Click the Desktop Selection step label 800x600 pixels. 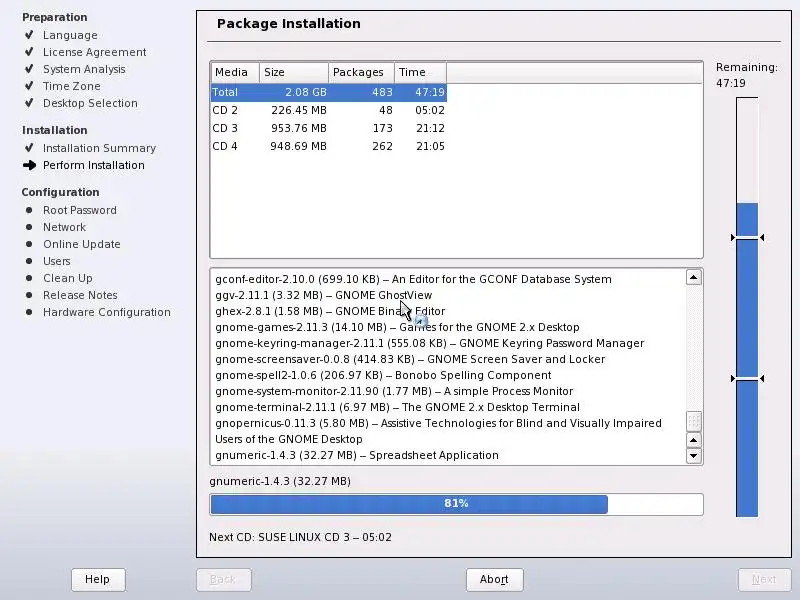pyautogui.click(x=90, y=103)
